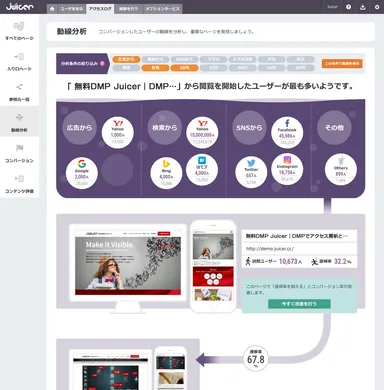Open the settings gear icon

pos(377,7)
